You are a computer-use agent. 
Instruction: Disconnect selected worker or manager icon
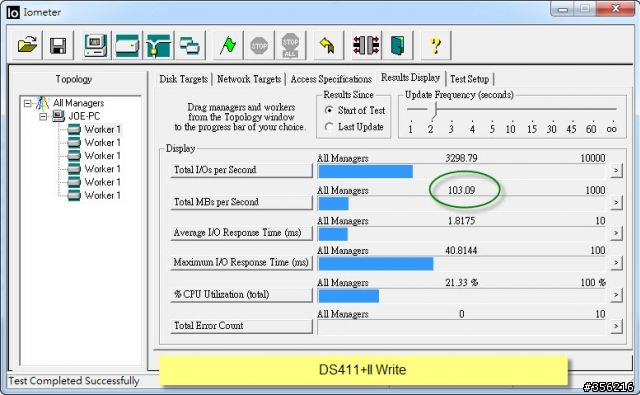(x=366, y=45)
